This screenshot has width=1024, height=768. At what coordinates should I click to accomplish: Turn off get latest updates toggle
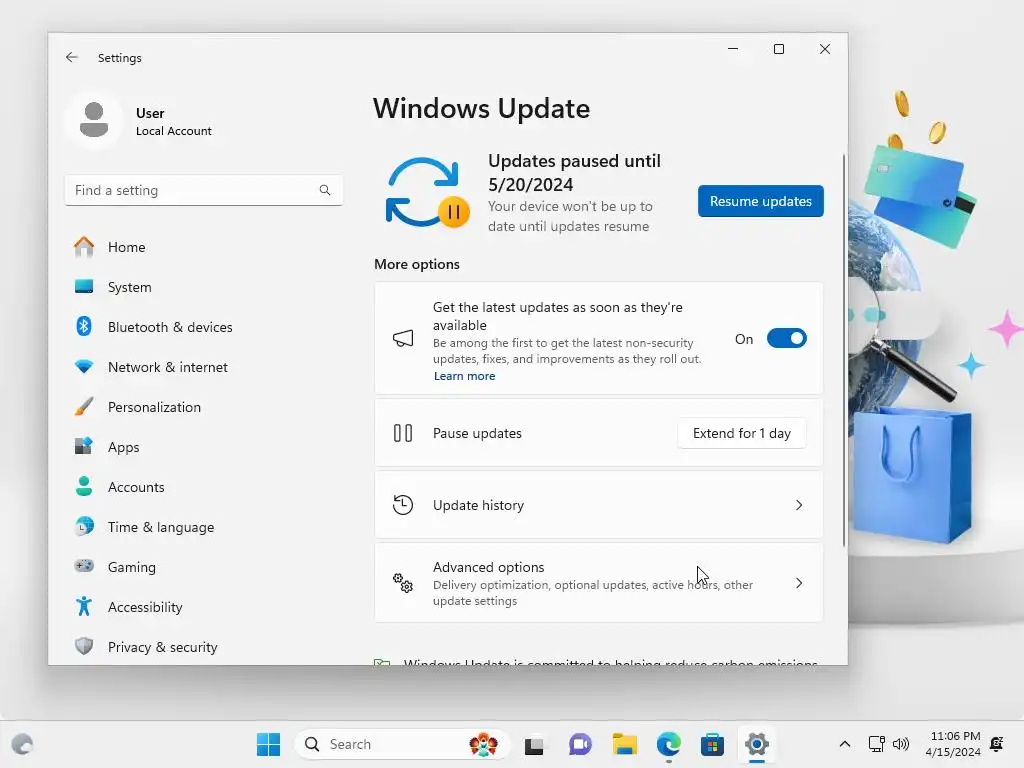[x=787, y=338]
